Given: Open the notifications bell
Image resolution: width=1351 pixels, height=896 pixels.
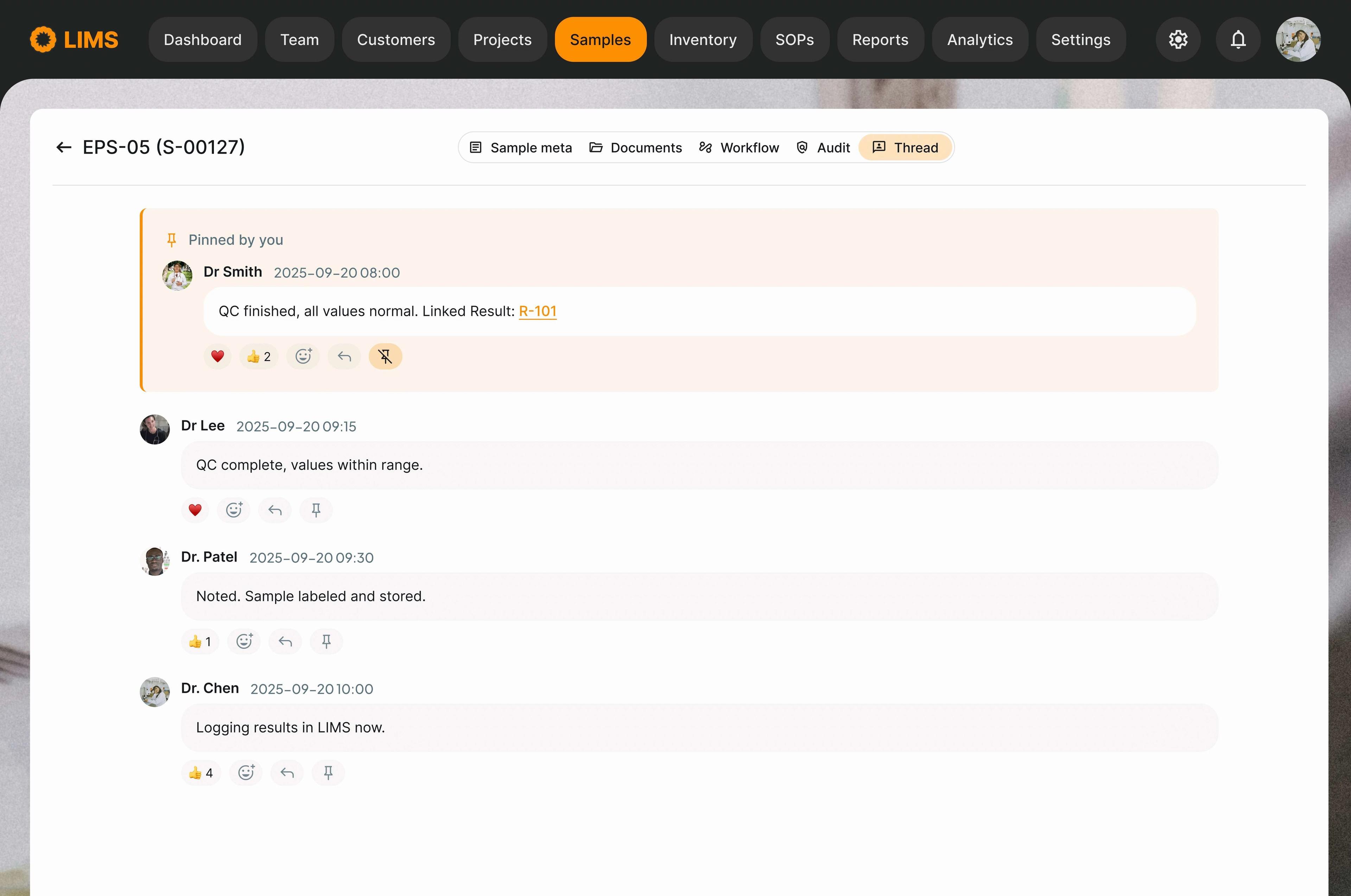Looking at the screenshot, I should coord(1238,39).
